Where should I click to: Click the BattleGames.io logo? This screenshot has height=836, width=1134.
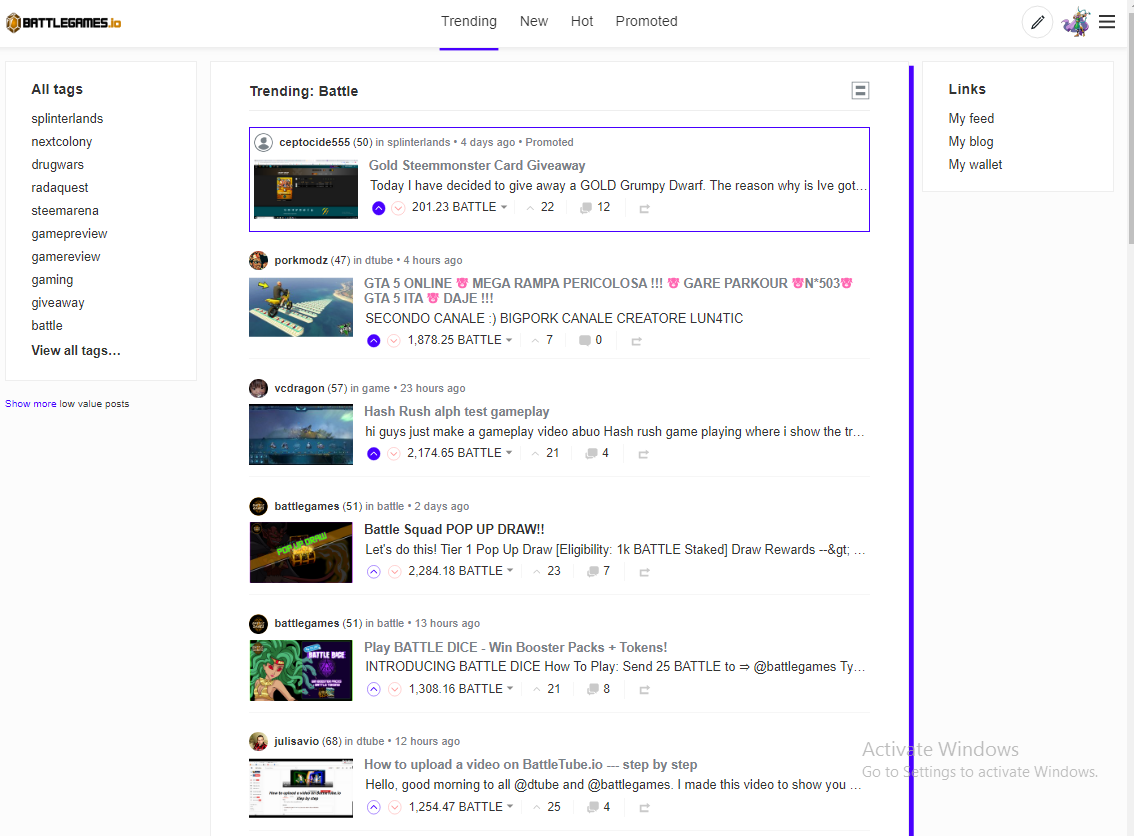pos(64,22)
